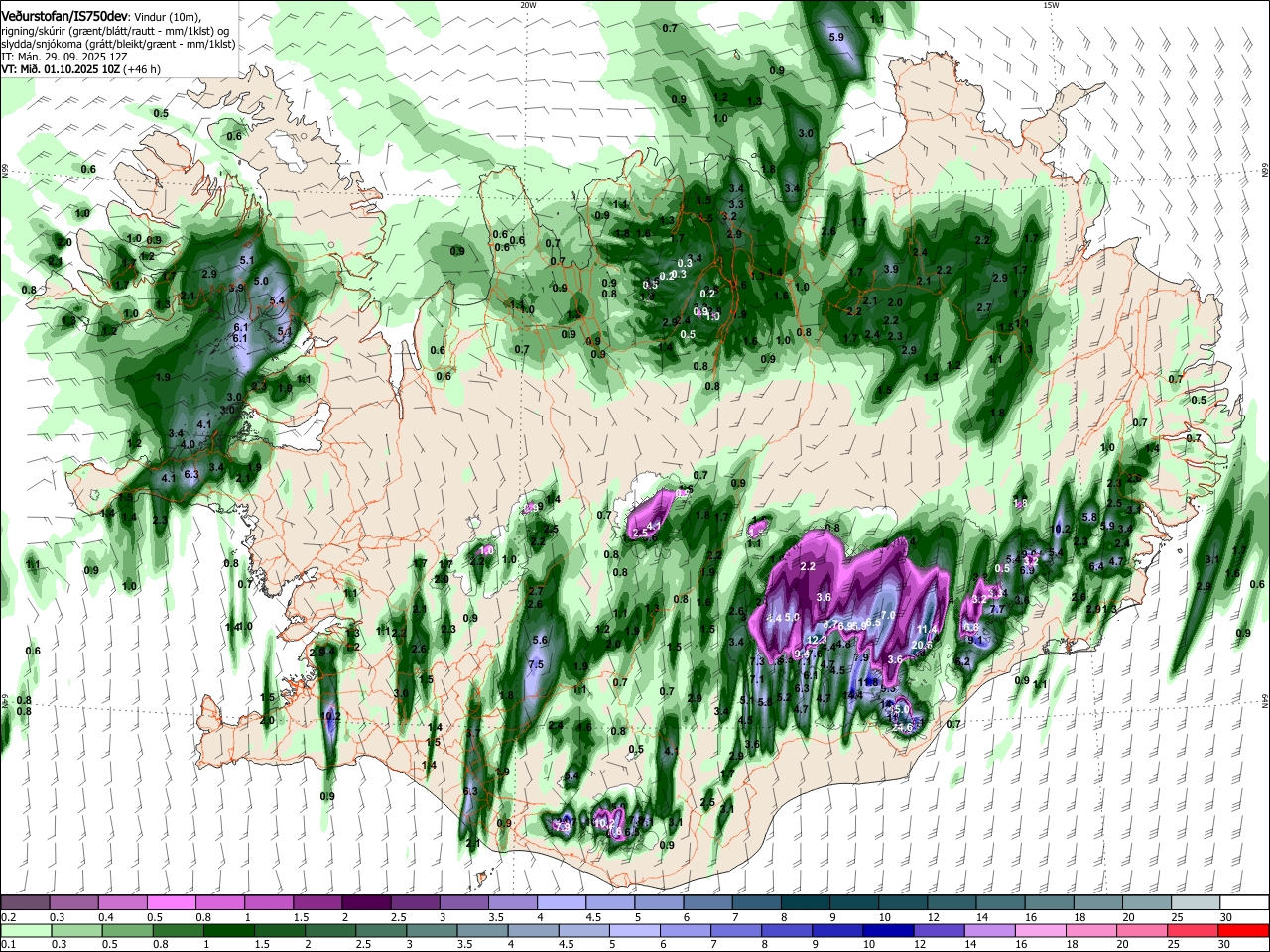Pick the pale lavender 4–4.5 swatch, upper scale
Viewport: 1270px width, 952px height.
click(561, 902)
